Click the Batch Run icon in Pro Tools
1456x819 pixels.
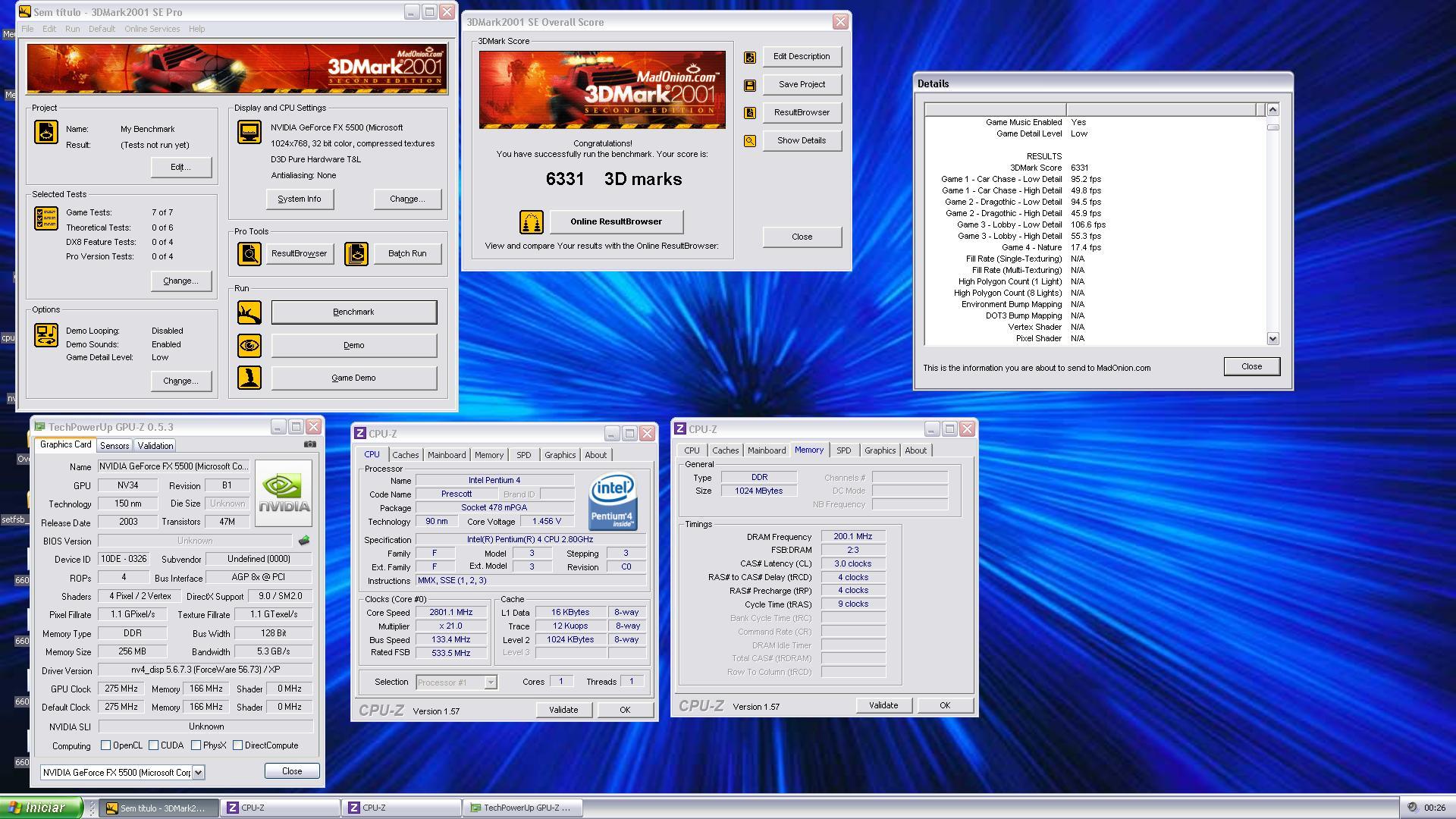[356, 253]
